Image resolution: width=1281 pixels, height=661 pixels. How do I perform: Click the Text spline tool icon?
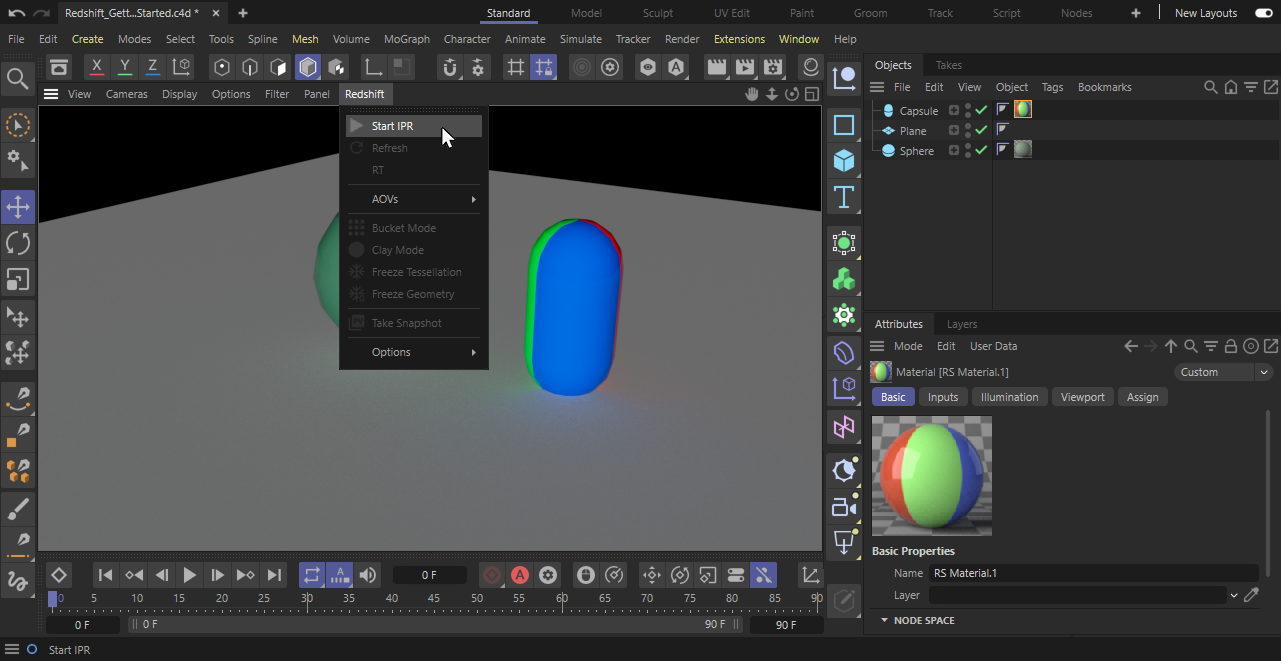coord(844,197)
